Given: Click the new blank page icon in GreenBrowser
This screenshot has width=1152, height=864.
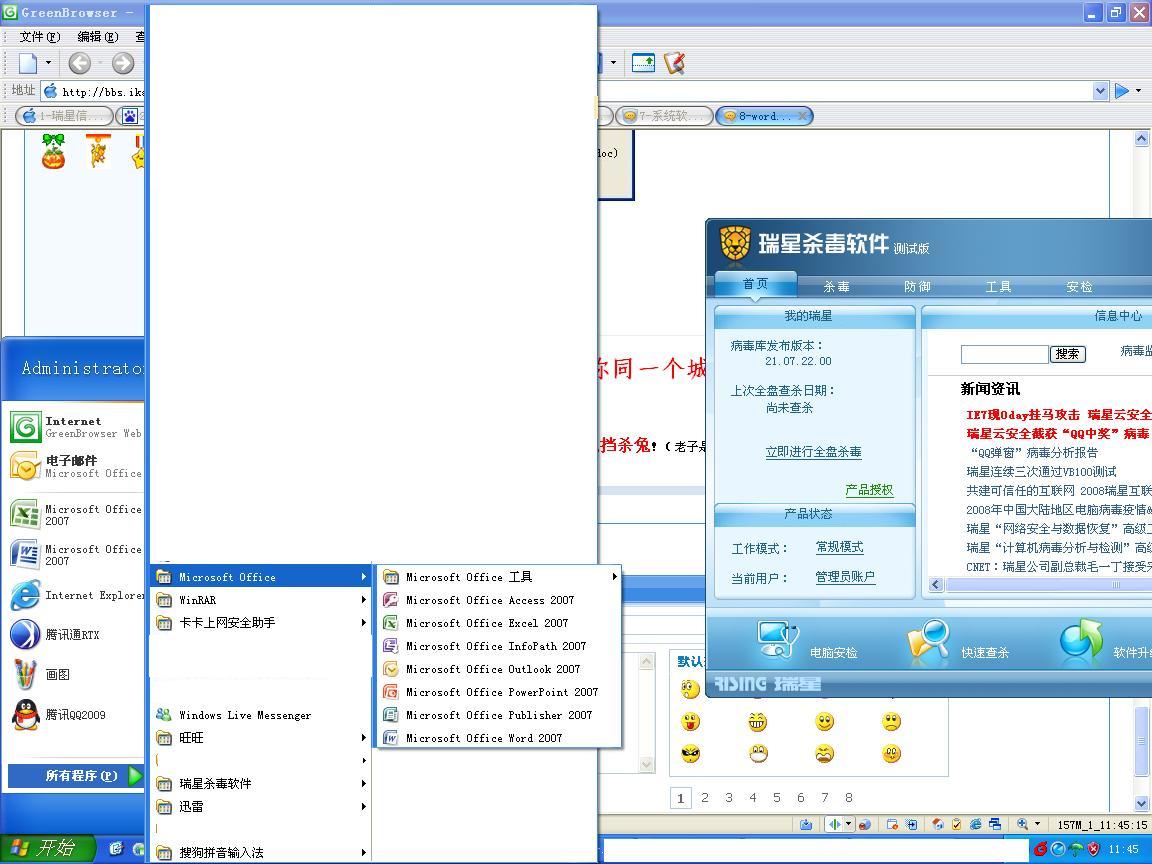Looking at the screenshot, I should [28, 63].
